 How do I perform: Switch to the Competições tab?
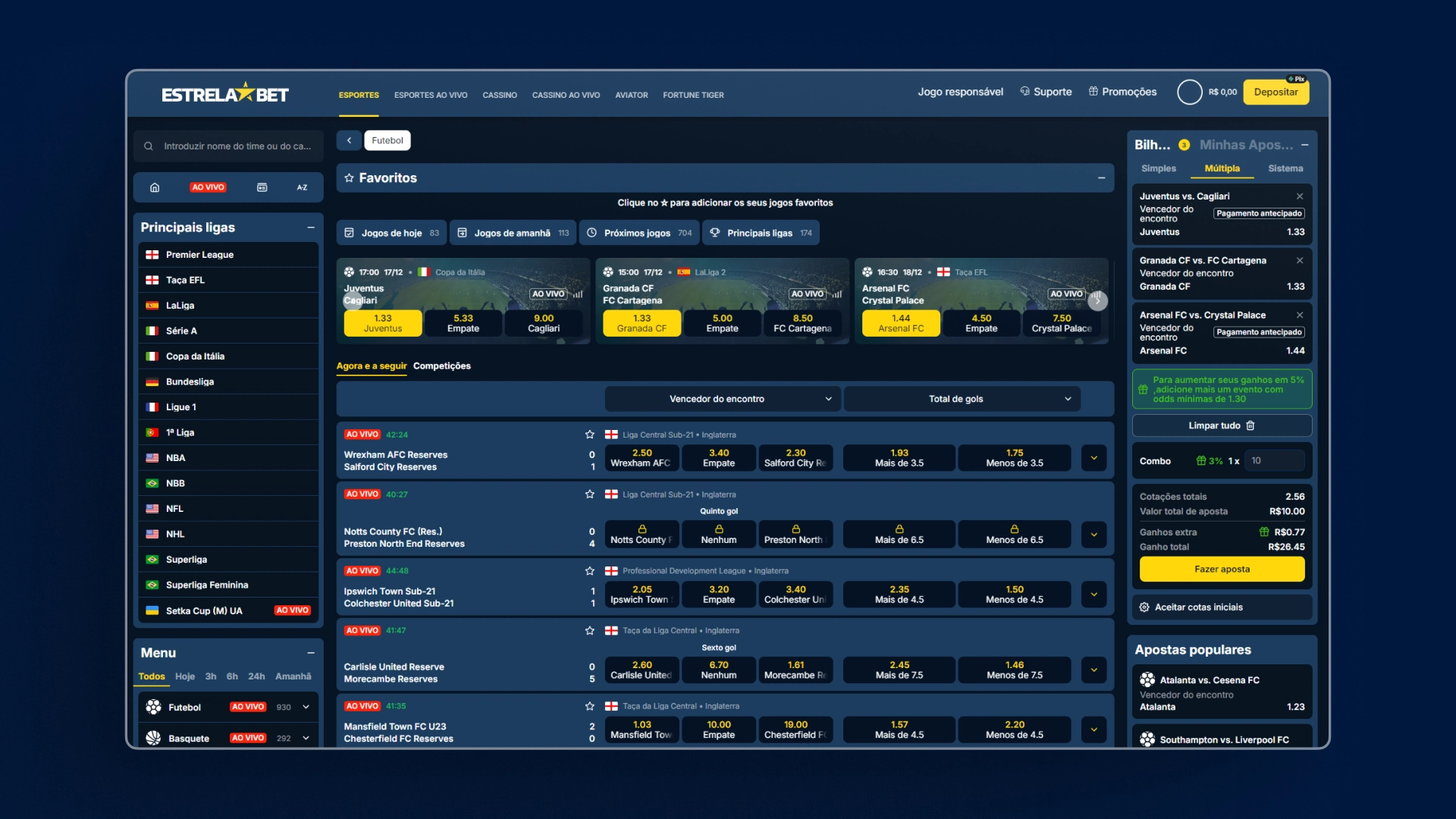click(x=442, y=366)
